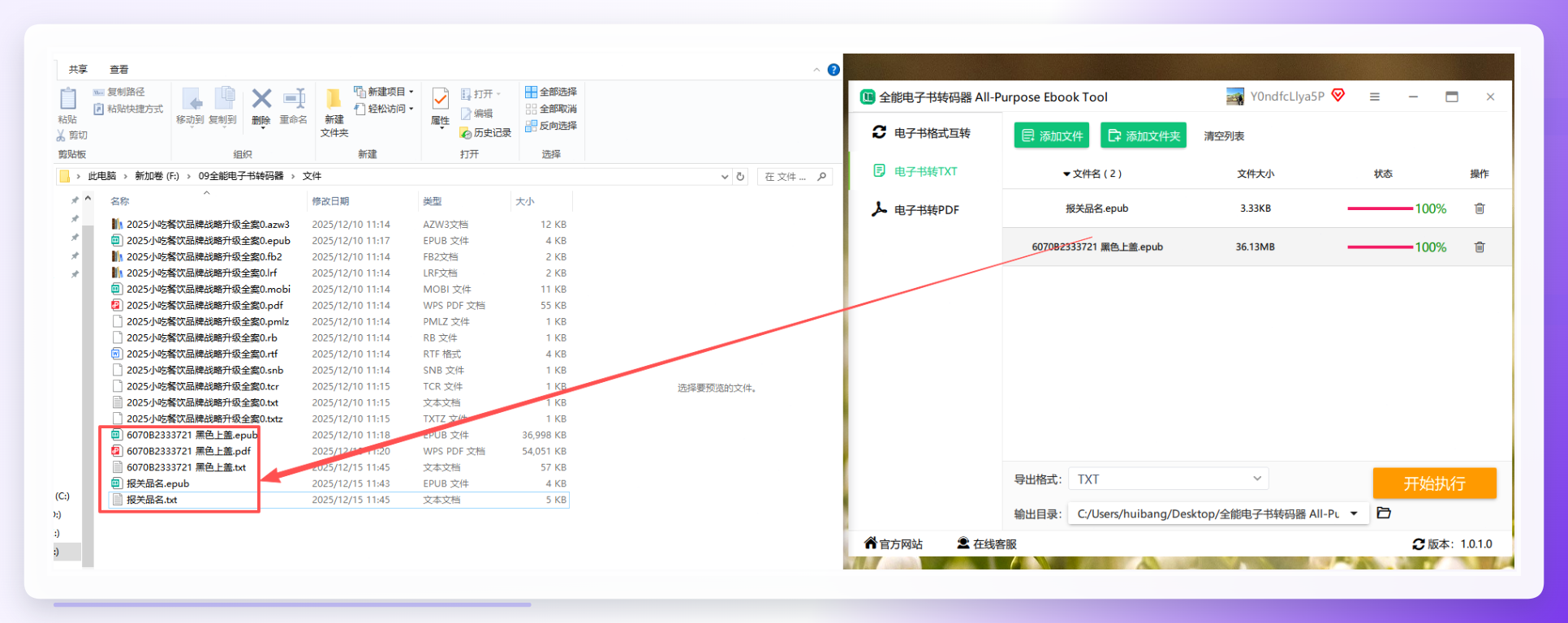Image resolution: width=1568 pixels, height=623 pixels.
Task: Click the Paste icon in Explorer ribbon
Action: pos(67,100)
